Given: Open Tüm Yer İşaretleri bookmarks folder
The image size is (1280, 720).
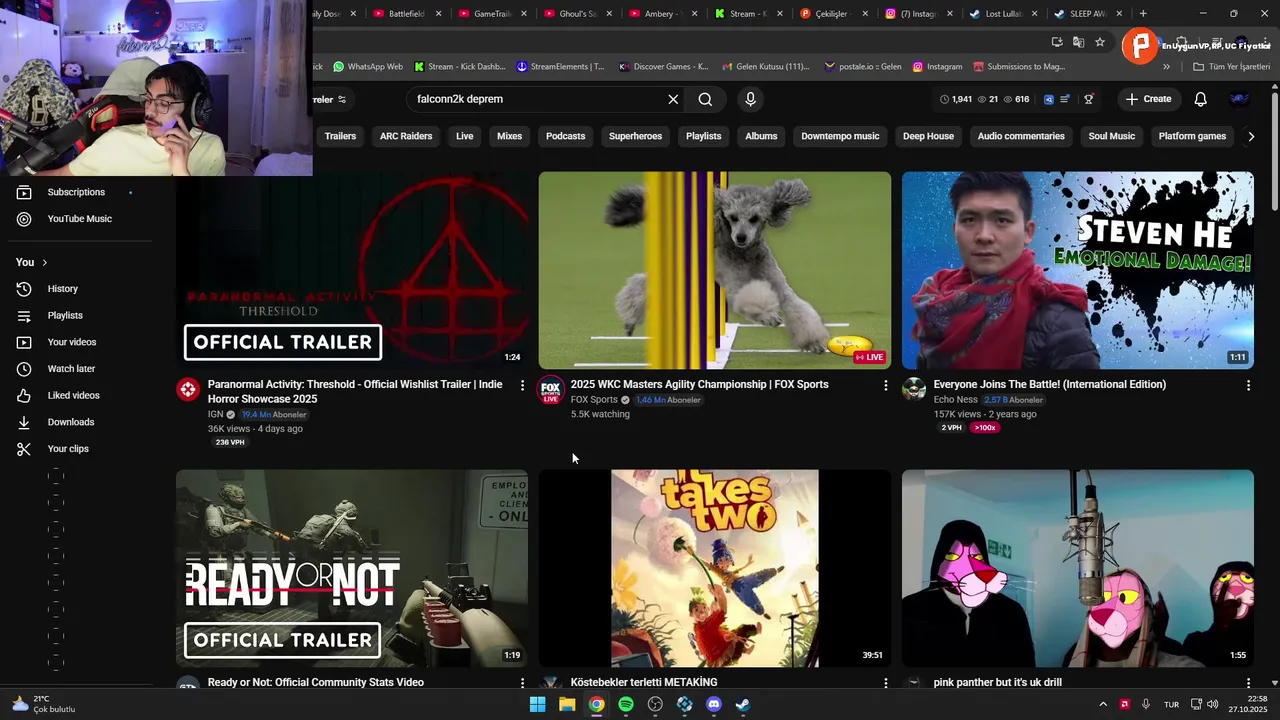Looking at the screenshot, I should click(1231, 67).
